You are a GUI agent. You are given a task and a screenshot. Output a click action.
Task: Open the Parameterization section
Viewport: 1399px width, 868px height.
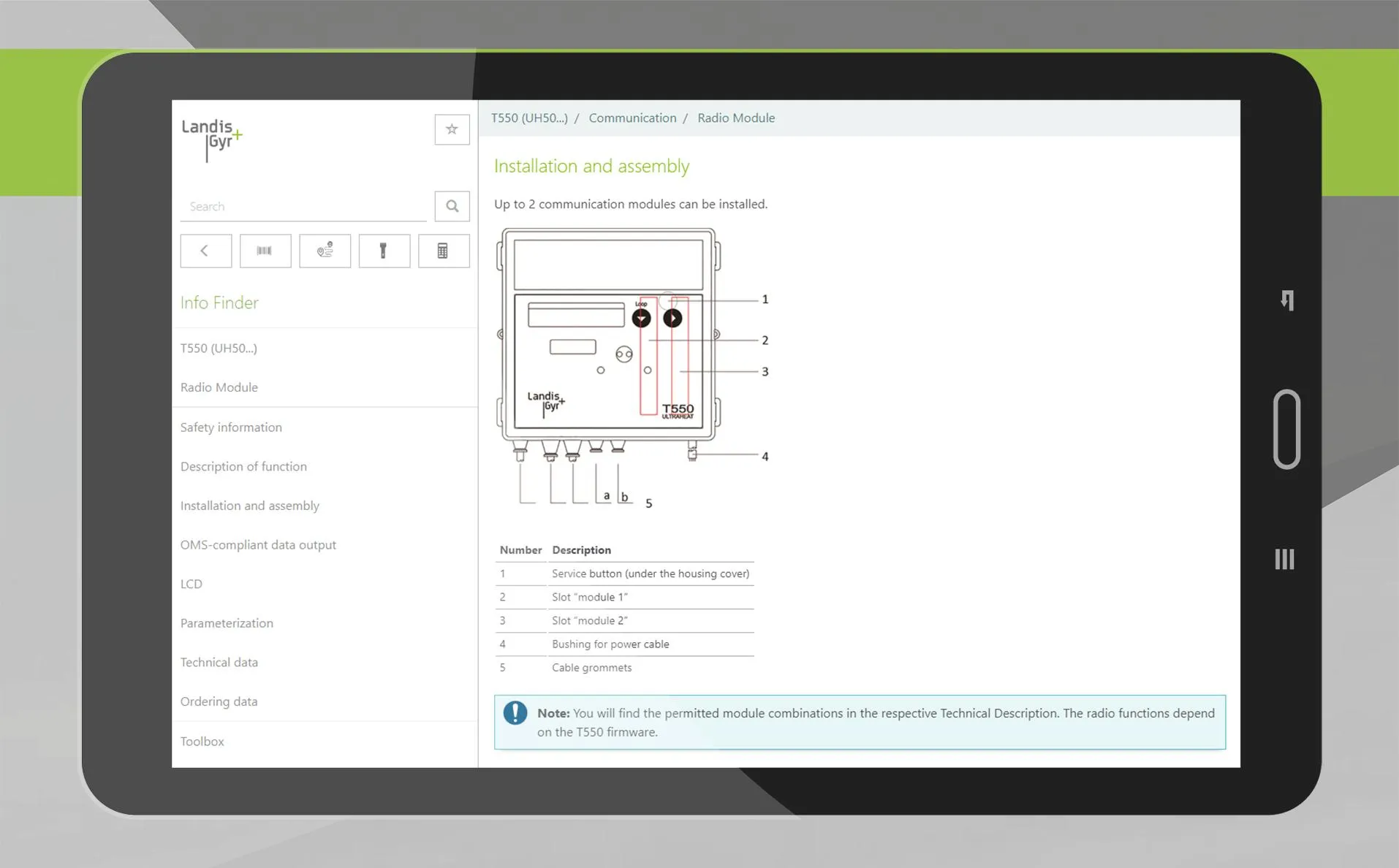pos(227,623)
